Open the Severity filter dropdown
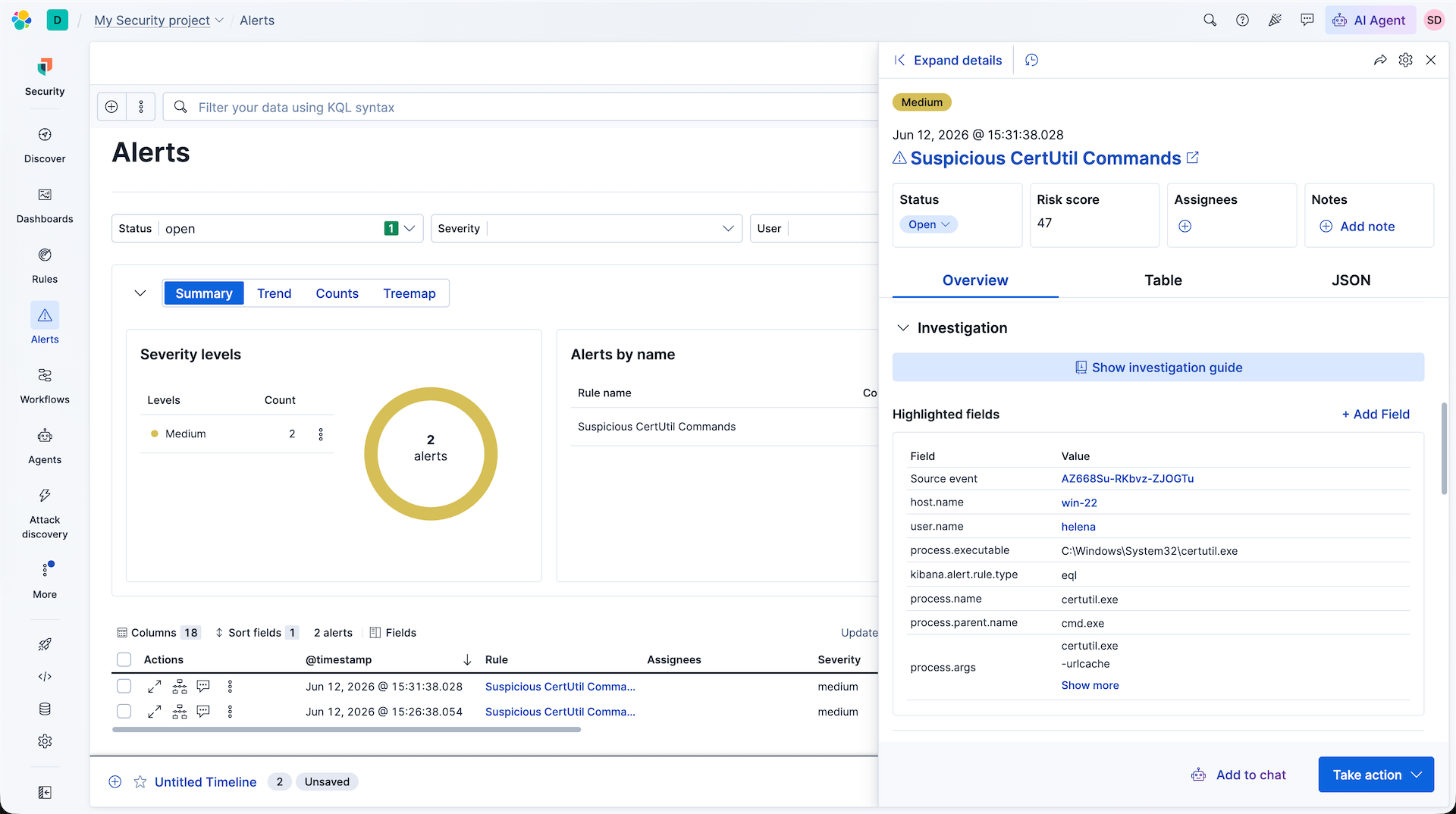The height and width of the screenshot is (814, 1456). coord(586,228)
